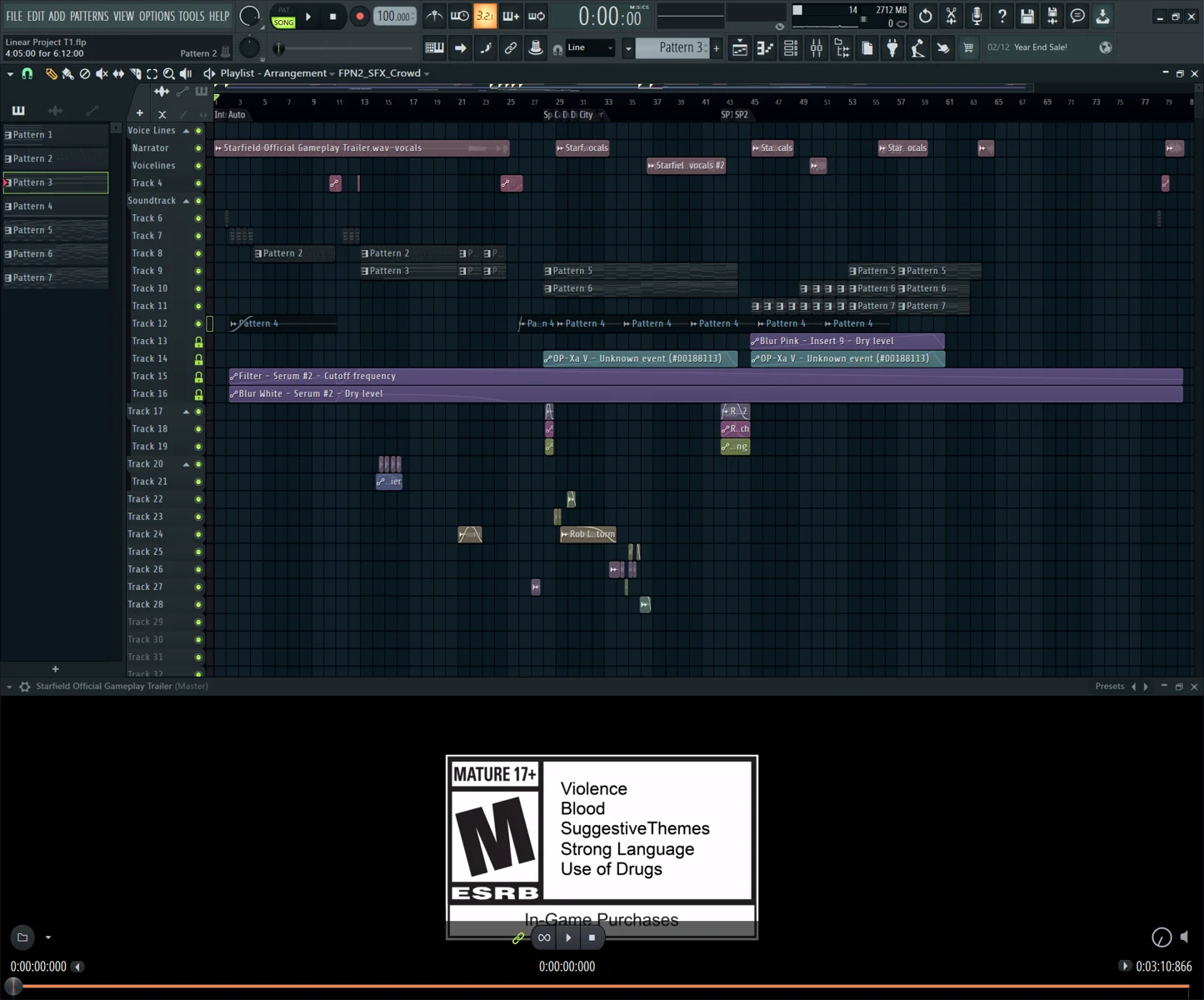Open the PATTERNS menu
Image resolution: width=1204 pixels, height=1000 pixels.
click(89, 16)
